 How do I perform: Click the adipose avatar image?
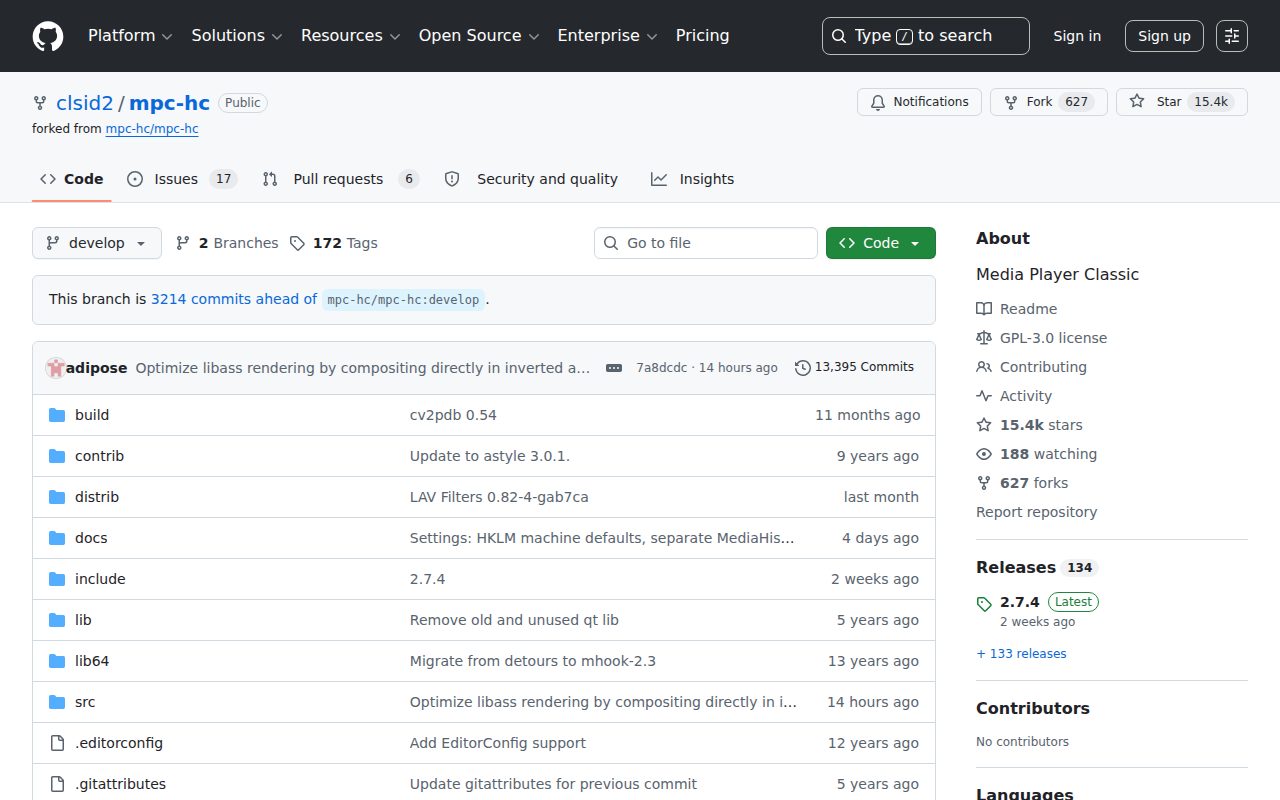click(x=55, y=368)
